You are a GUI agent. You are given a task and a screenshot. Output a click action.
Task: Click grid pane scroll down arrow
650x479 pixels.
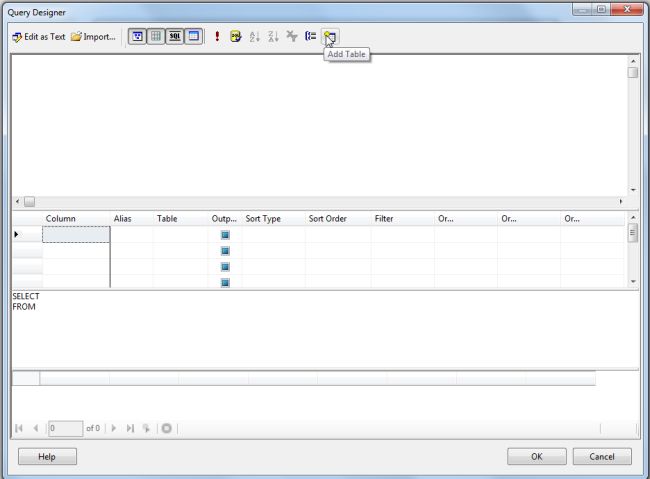[633, 282]
